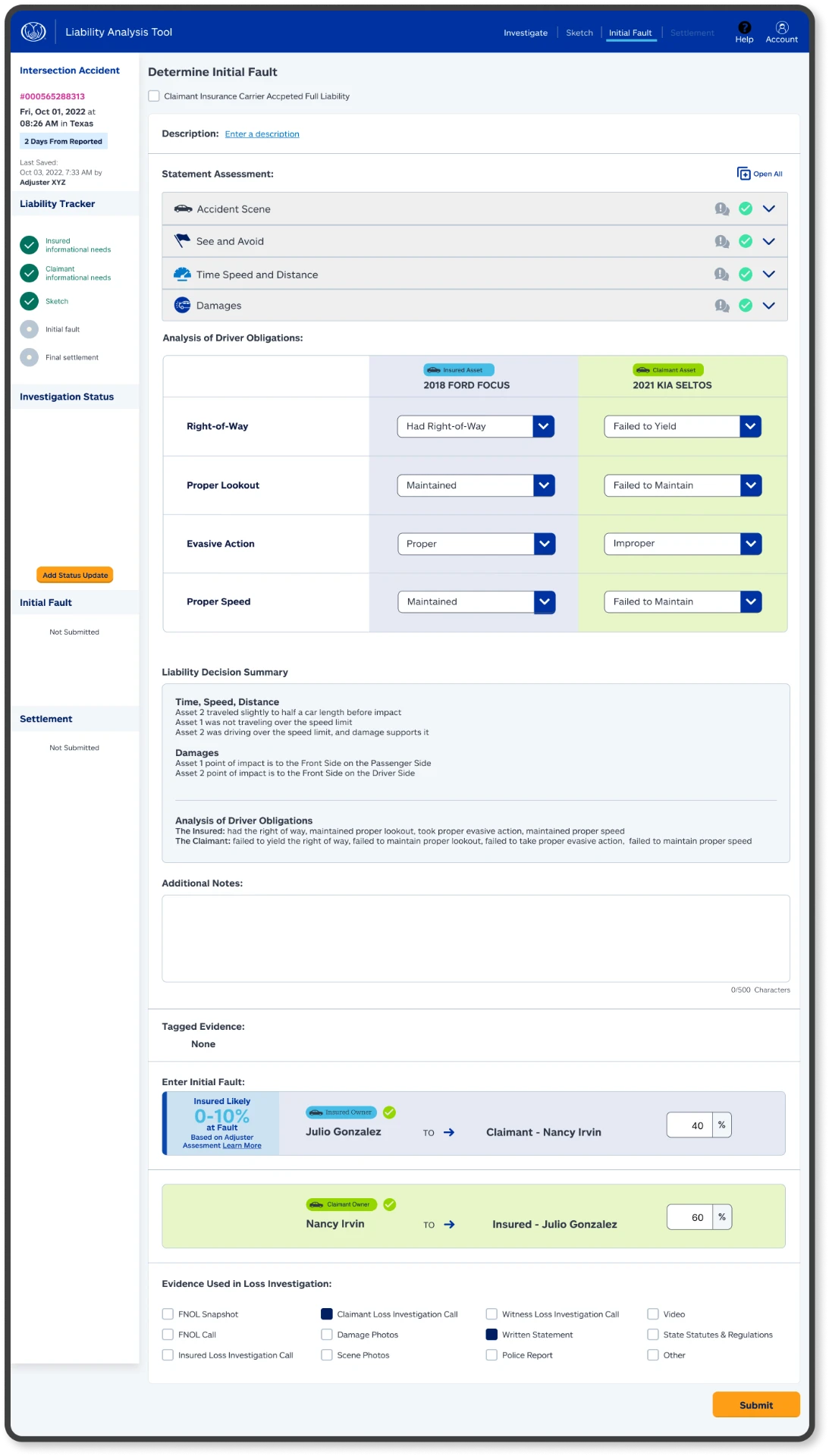The image size is (829, 1456).
Task: Click Final settlement pending step icon
Action: (x=29, y=357)
